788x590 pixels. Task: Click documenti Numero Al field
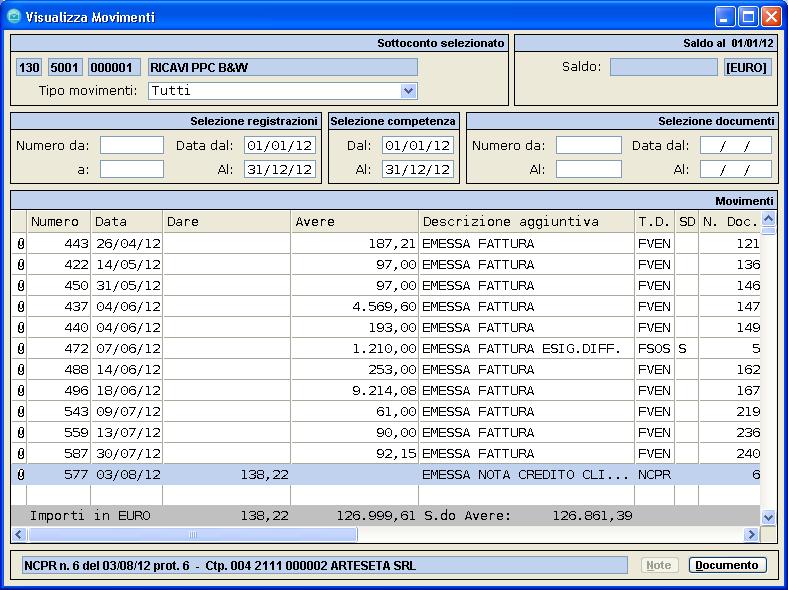pyautogui.click(x=588, y=169)
